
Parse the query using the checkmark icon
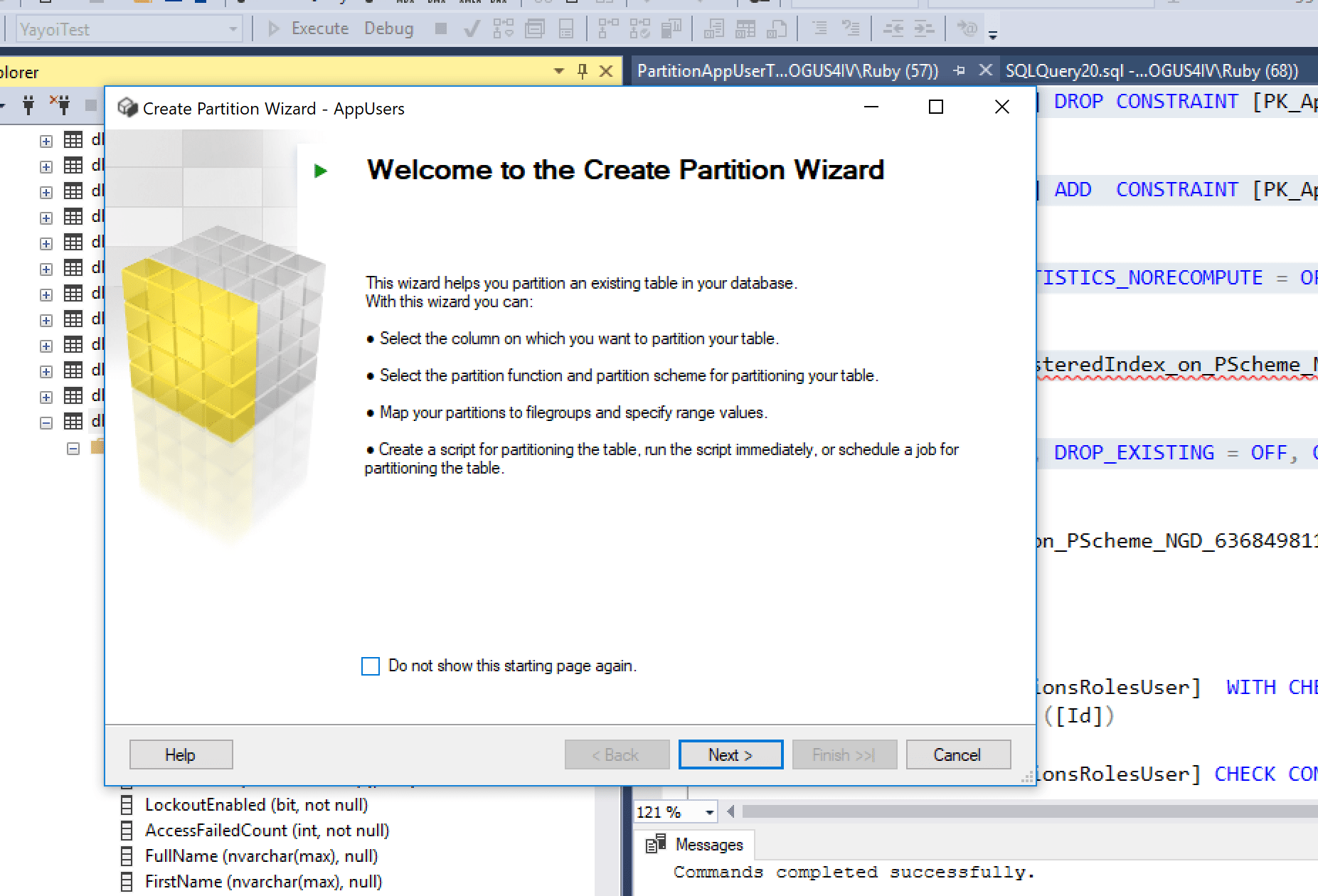pyautogui.click(x=470, y=29)
